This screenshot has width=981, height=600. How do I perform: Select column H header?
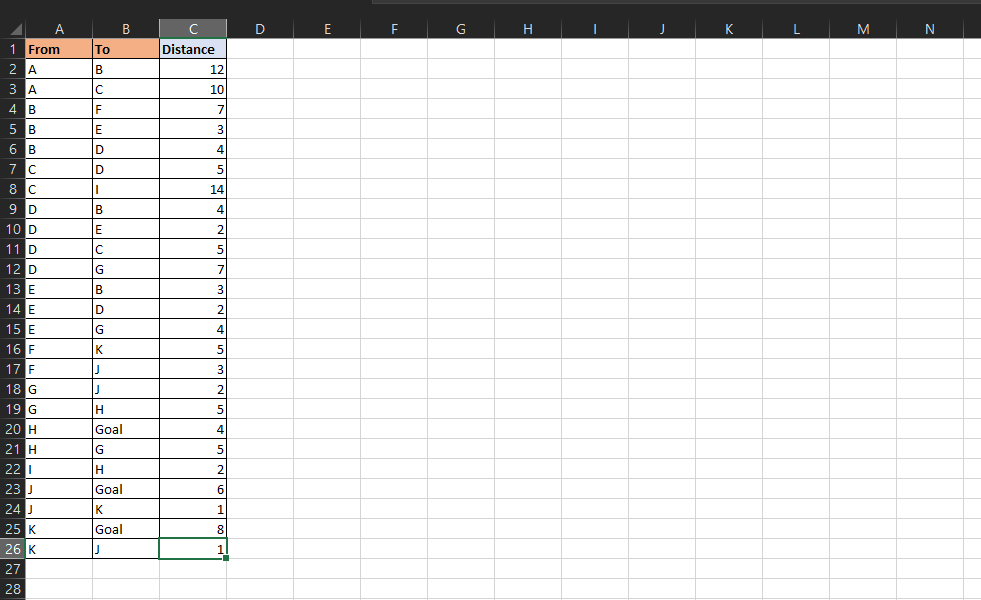pos(528,29)
